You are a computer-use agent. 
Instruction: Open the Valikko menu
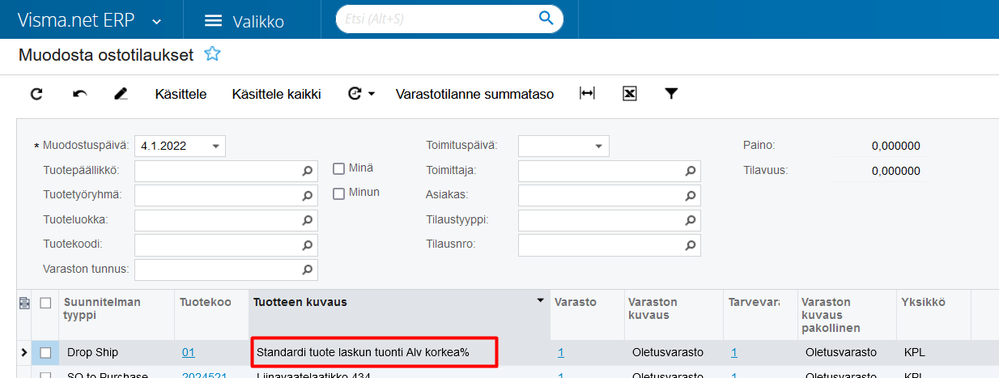tap(244, 21)
